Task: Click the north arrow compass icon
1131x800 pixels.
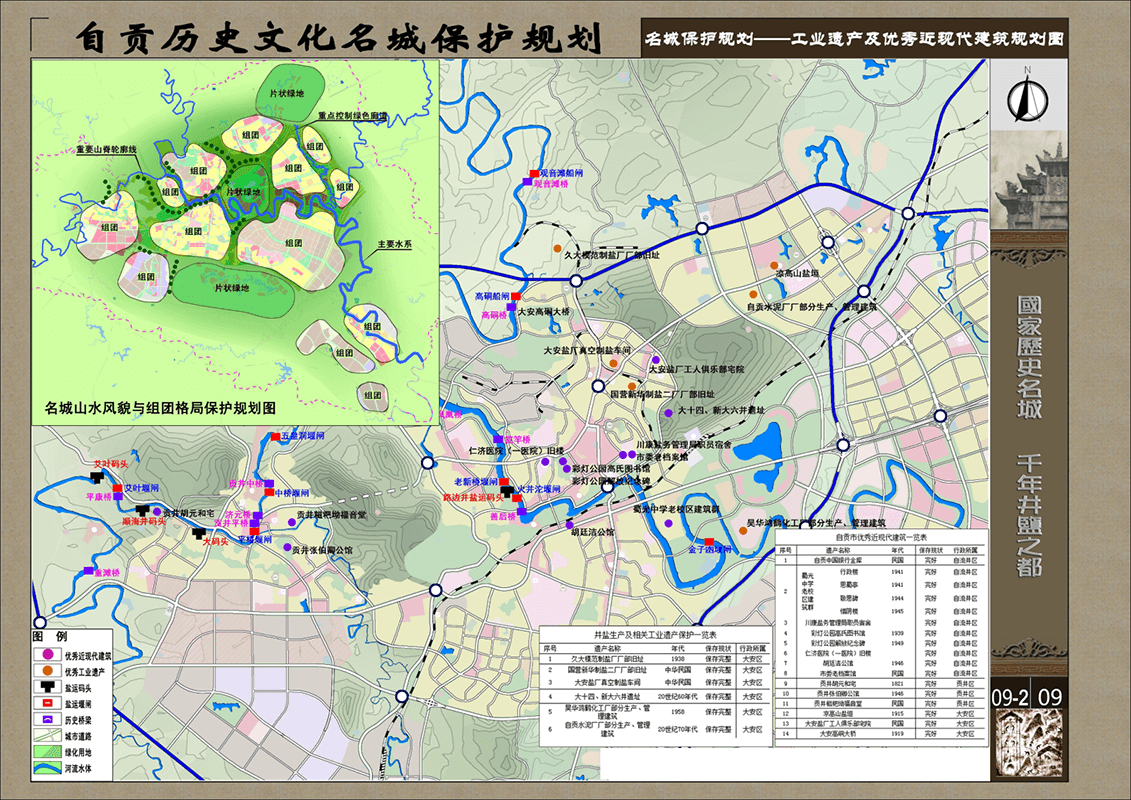Action: point(1023,96)
